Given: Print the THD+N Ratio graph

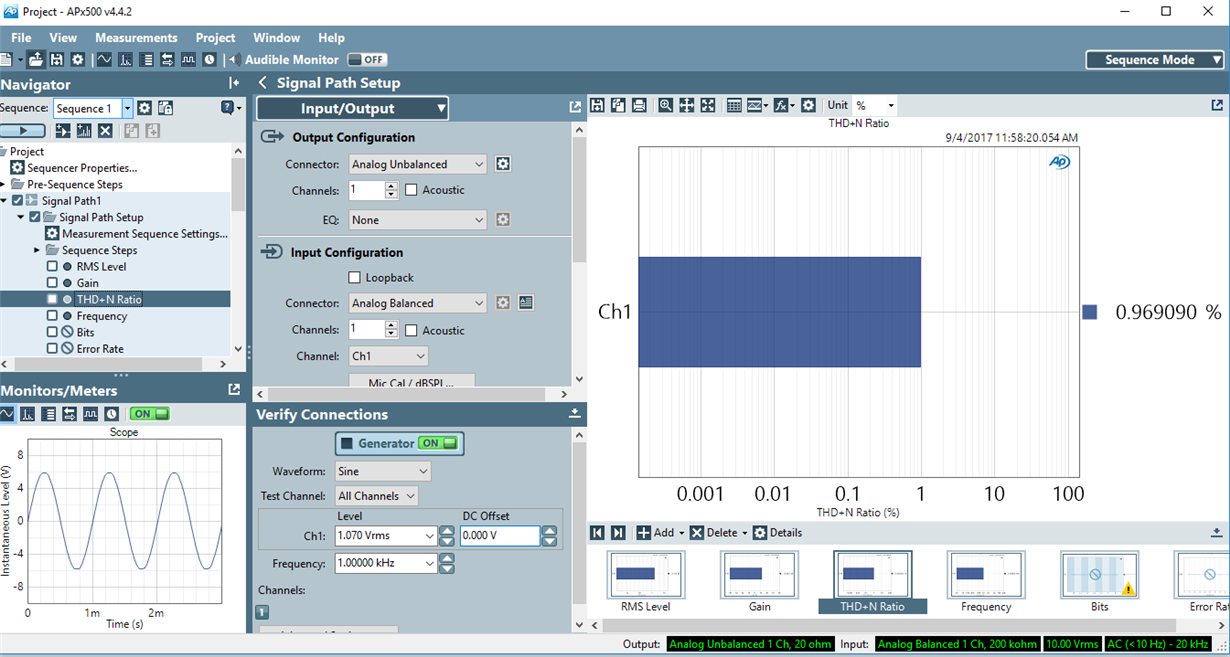Looking at the screenshot, I should 639,105.
